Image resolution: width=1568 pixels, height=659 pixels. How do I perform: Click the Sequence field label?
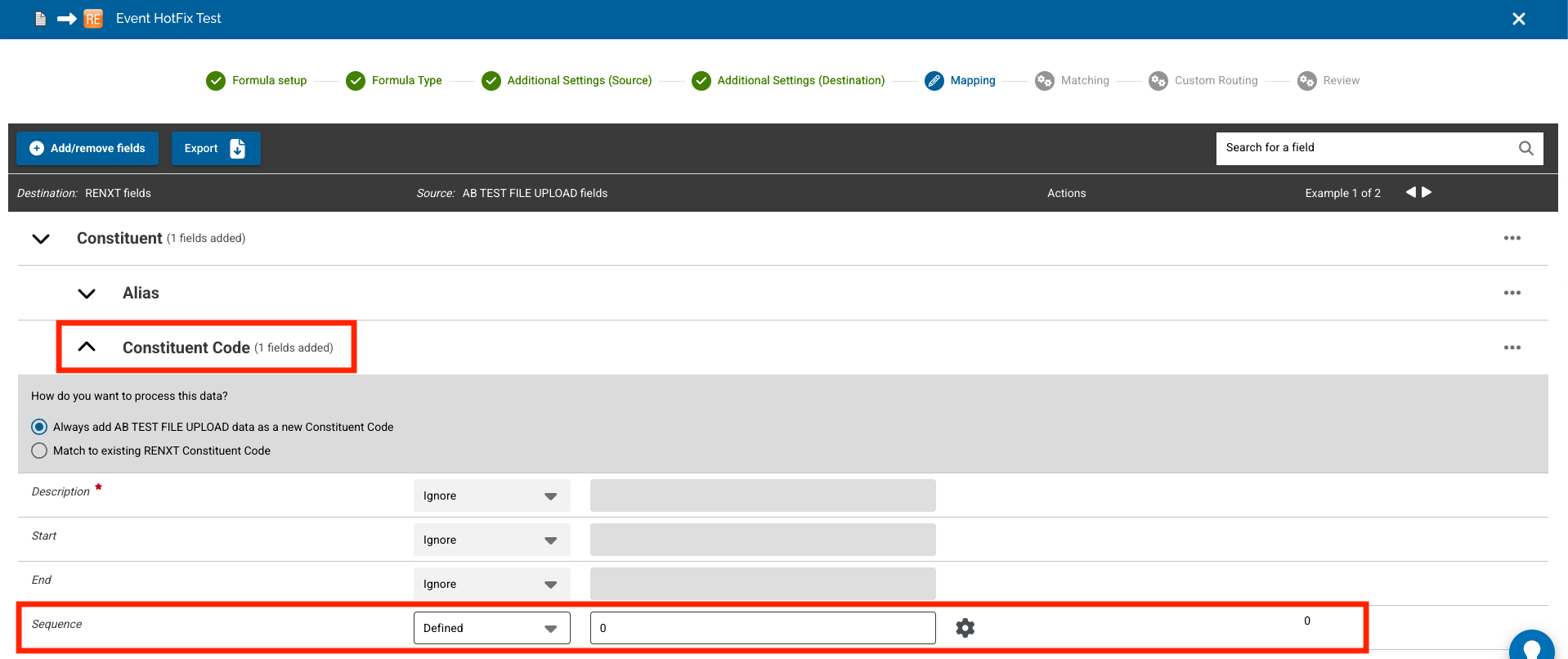tap(56, 624)
